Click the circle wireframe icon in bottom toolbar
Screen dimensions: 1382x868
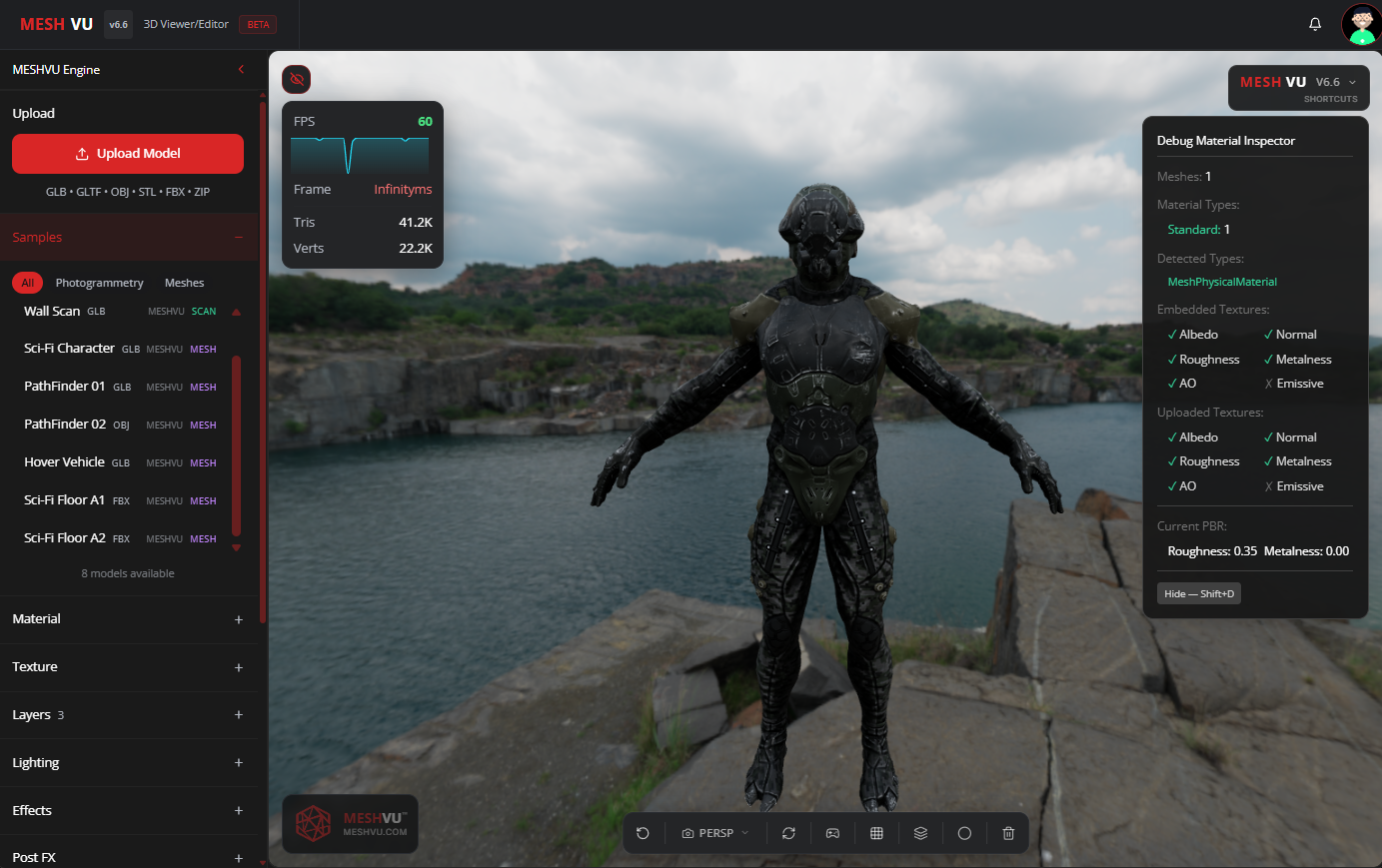click(963, 832)
